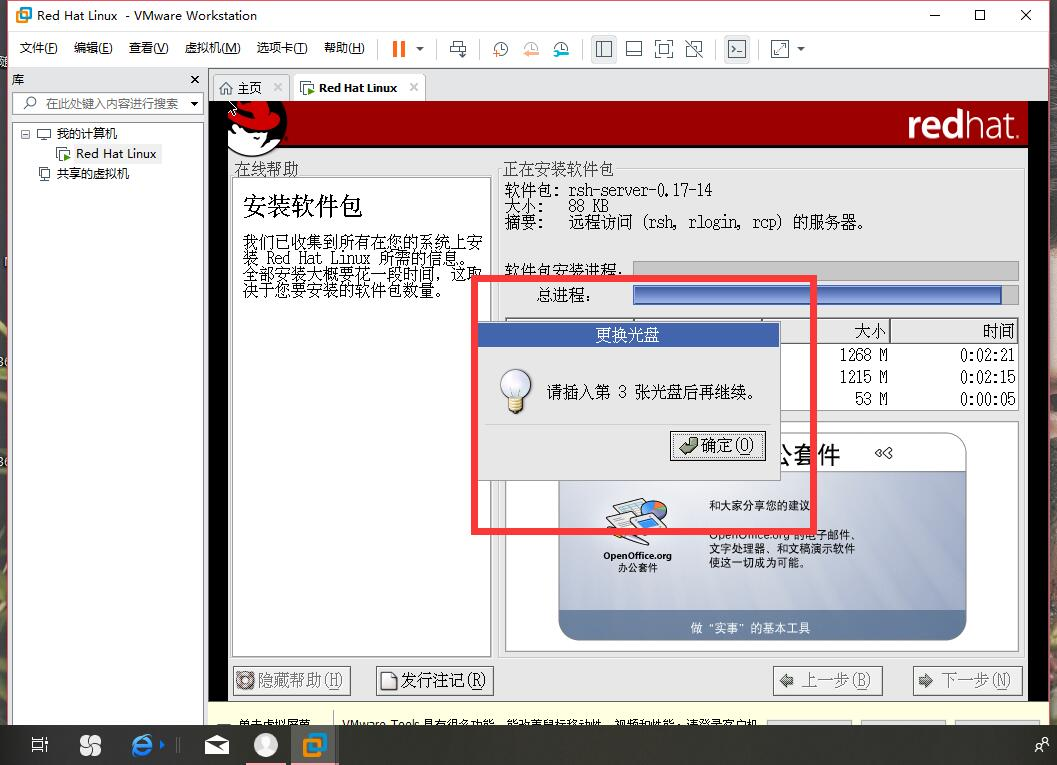Open the power options dropdown arrow beside pause
The width and height of the screenshot is (1057, 765).
coord(420,49)
